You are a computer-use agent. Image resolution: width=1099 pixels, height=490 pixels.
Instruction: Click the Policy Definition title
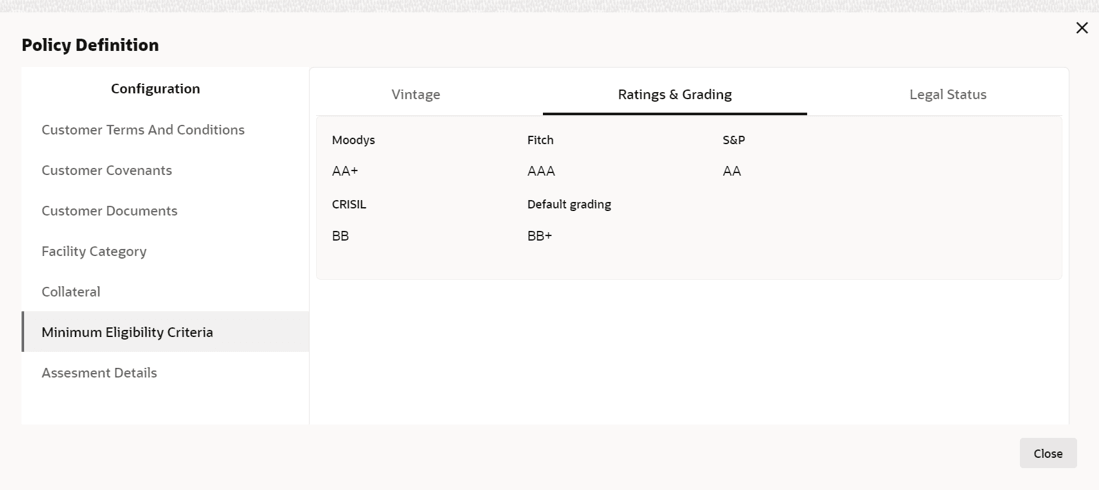(x=90, y=45)
